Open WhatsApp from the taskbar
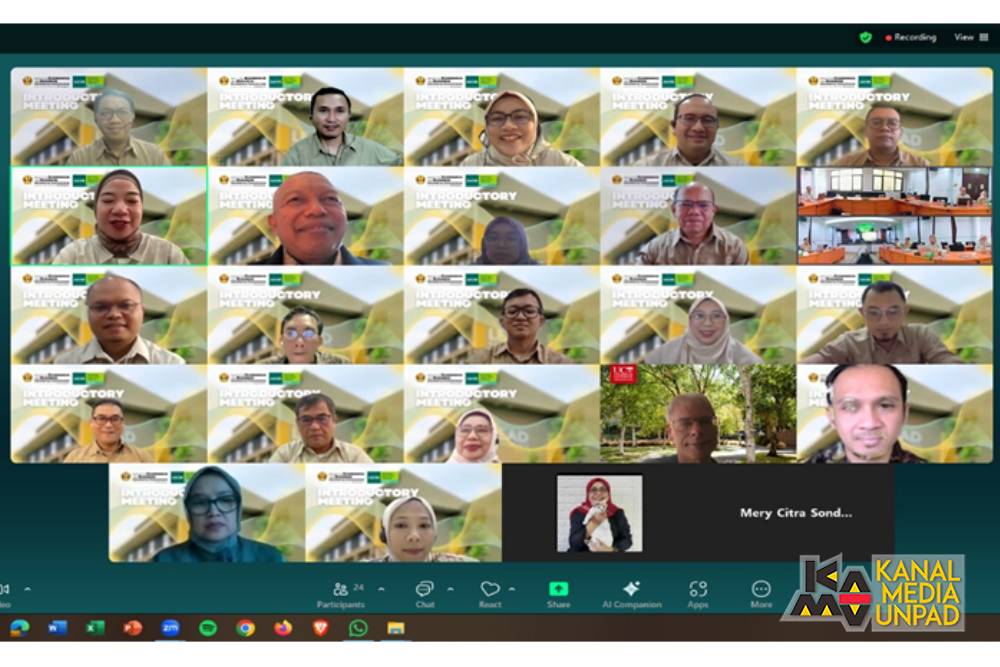Viewport: 1000px width, 667px height. (358, 628)
